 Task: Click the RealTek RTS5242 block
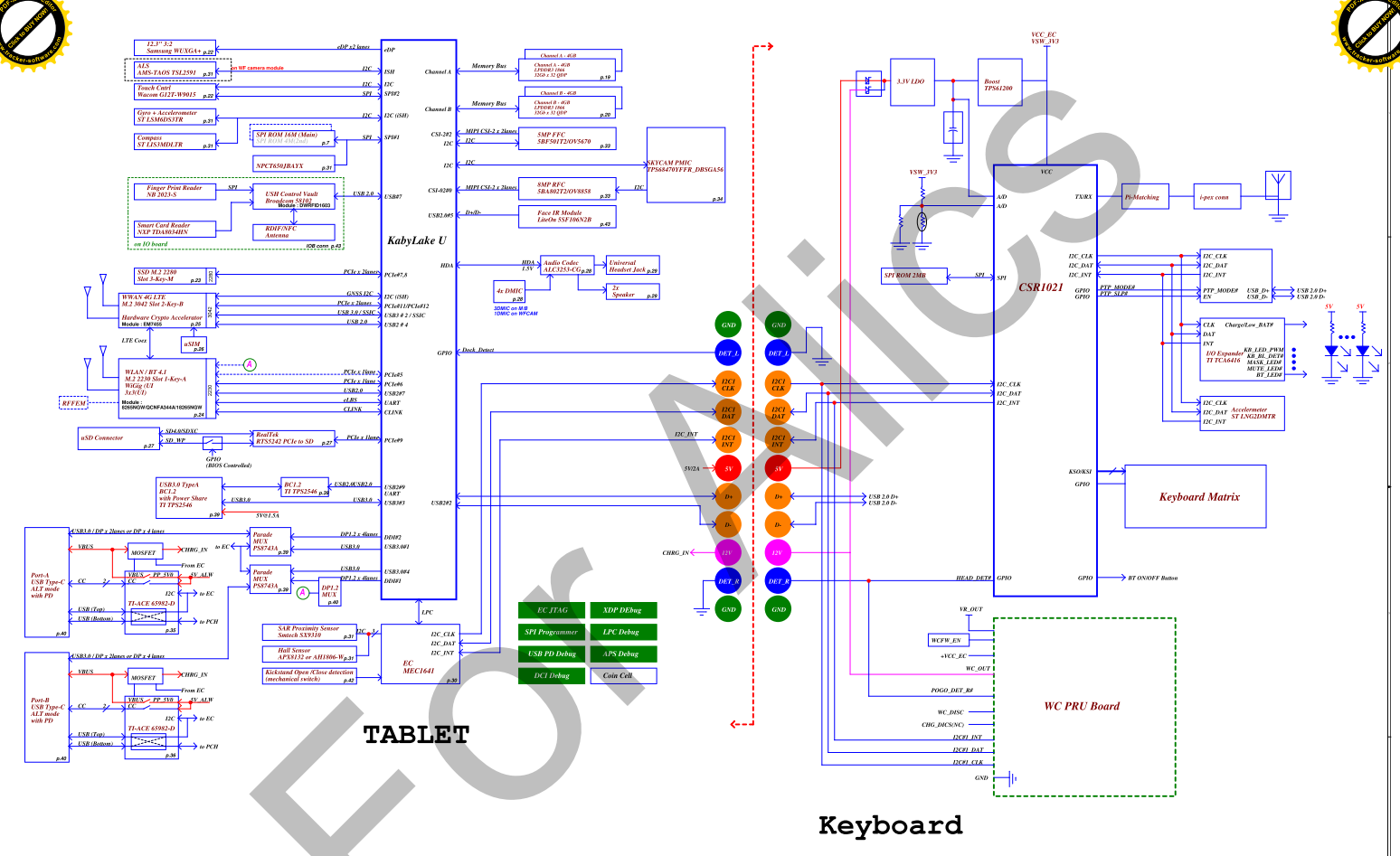tap(295, 438)
